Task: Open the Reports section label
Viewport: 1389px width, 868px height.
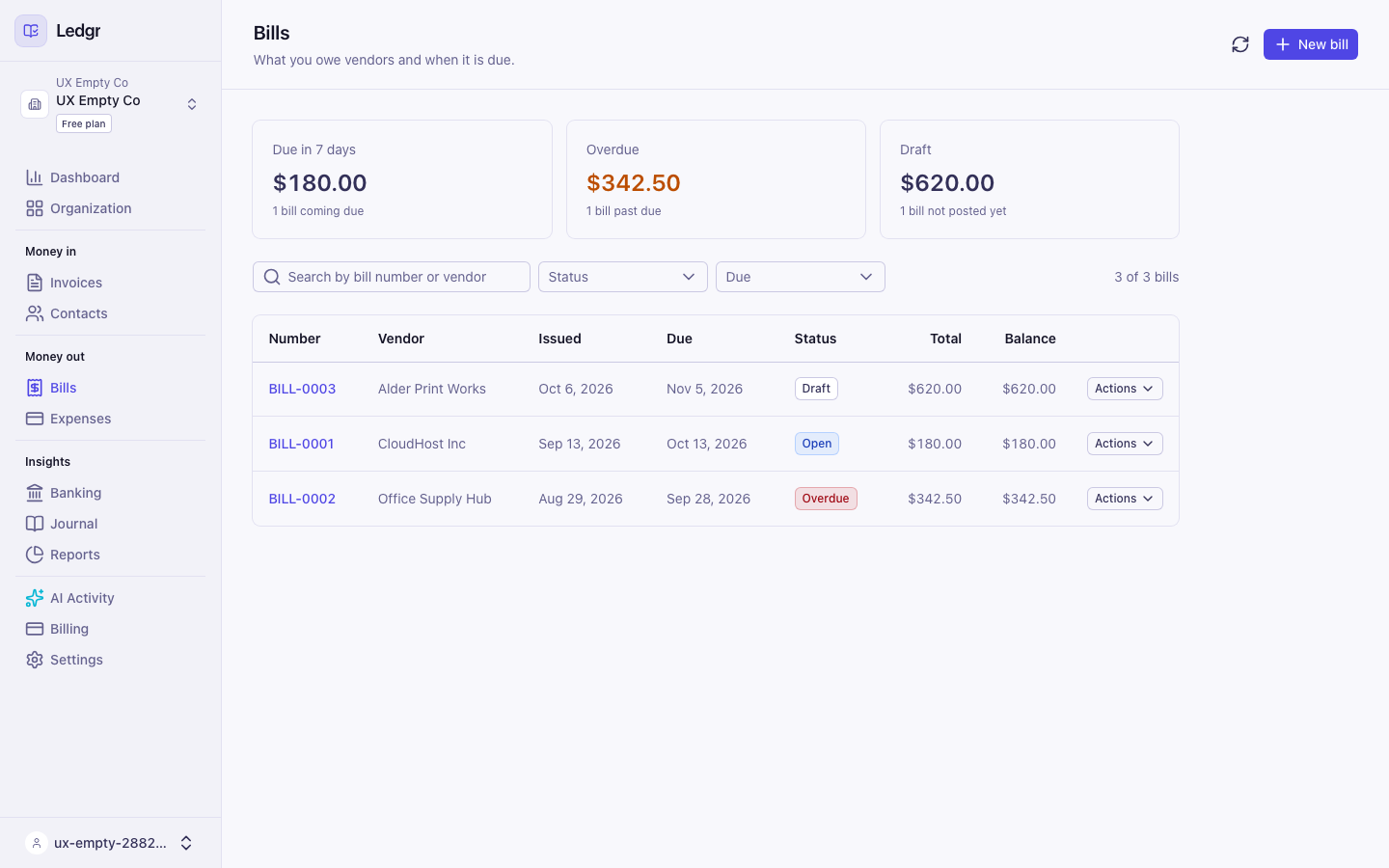Action: pos(75,555)
